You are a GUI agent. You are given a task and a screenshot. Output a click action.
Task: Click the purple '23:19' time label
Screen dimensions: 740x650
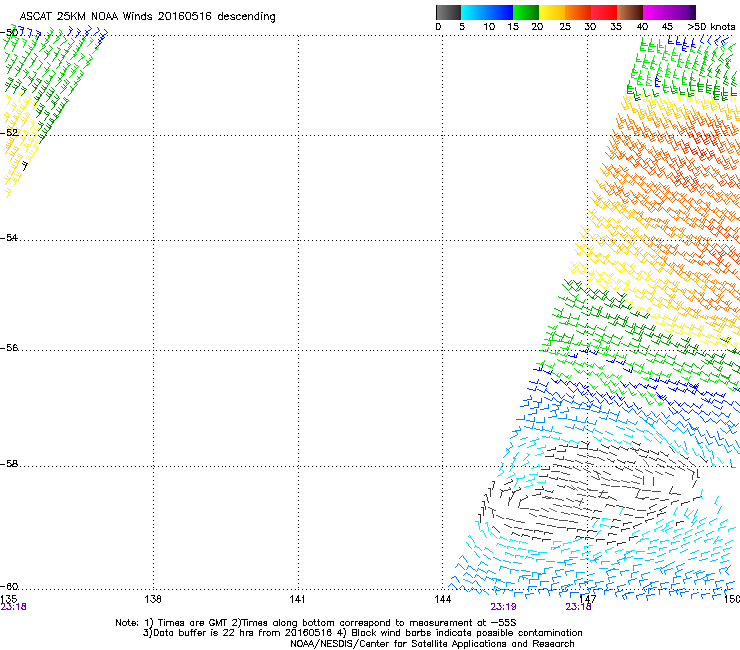pyautogui.click(x=503, y=607)
